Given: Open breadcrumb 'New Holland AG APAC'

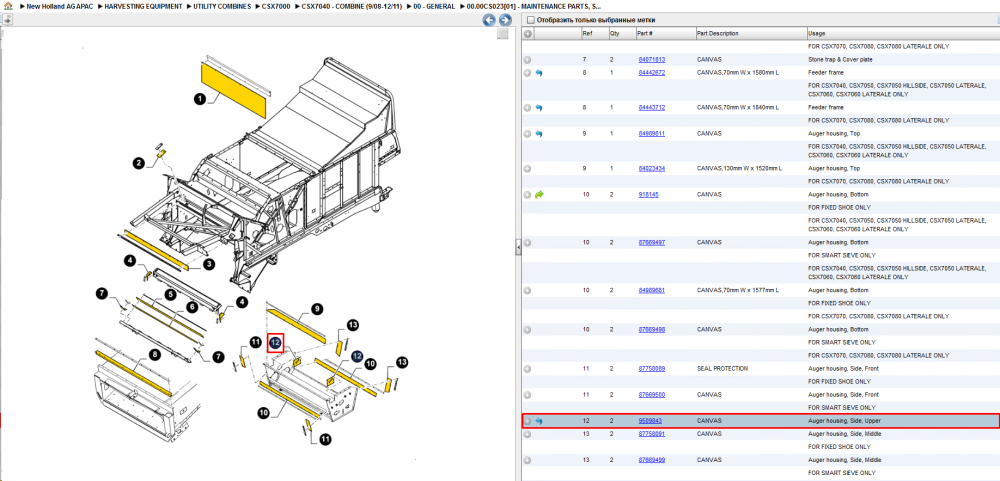Looking at the screenshot, I should coord(61,6).
